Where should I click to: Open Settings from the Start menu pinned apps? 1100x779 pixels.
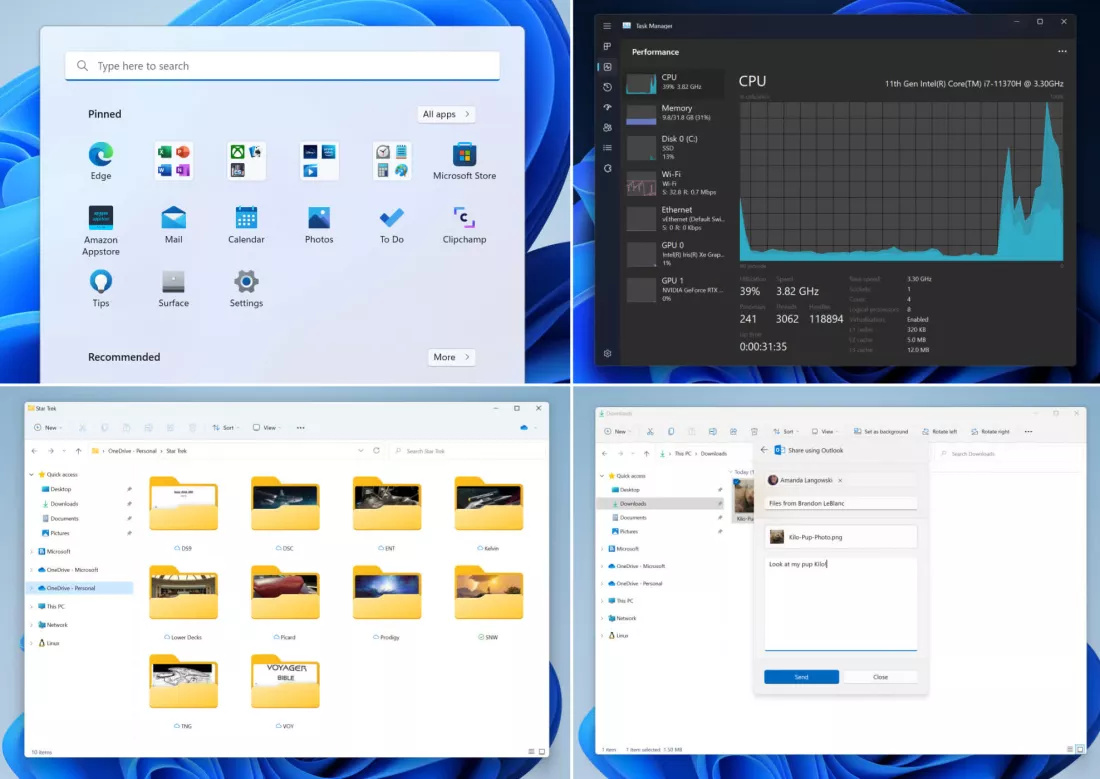[x=246, y=288]
